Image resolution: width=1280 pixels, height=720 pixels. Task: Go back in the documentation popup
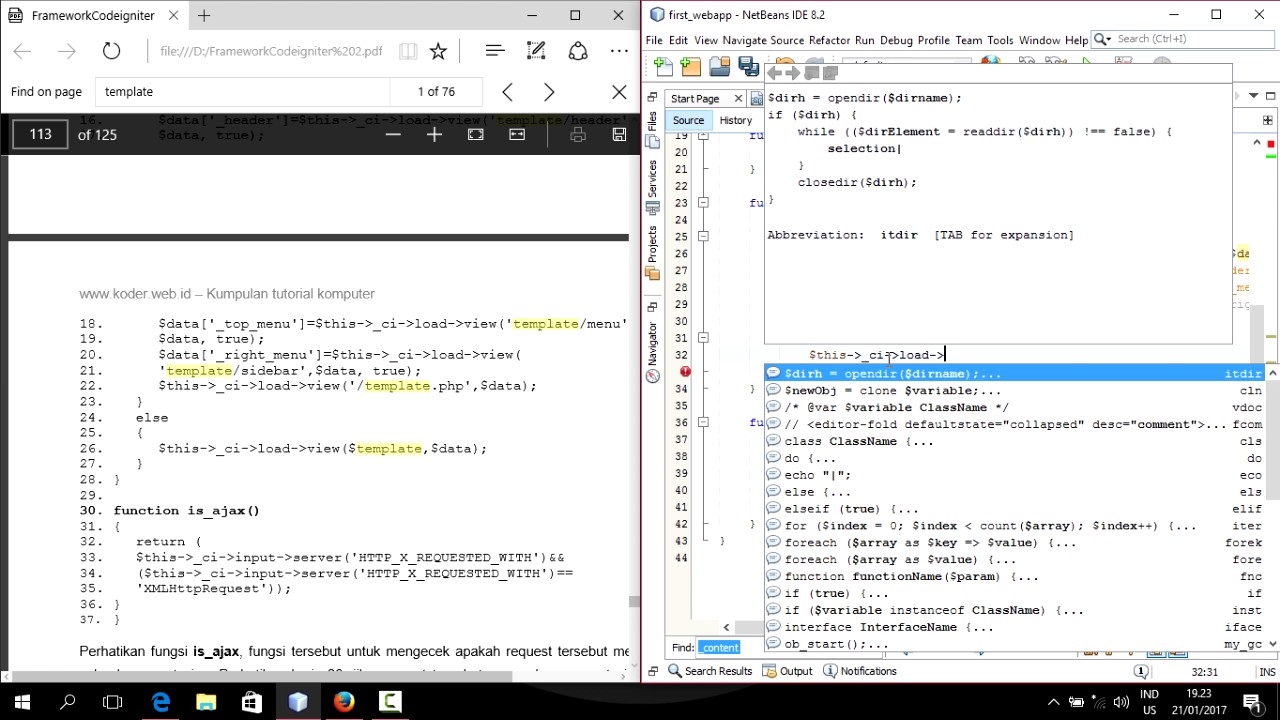[x=775, y=72]
